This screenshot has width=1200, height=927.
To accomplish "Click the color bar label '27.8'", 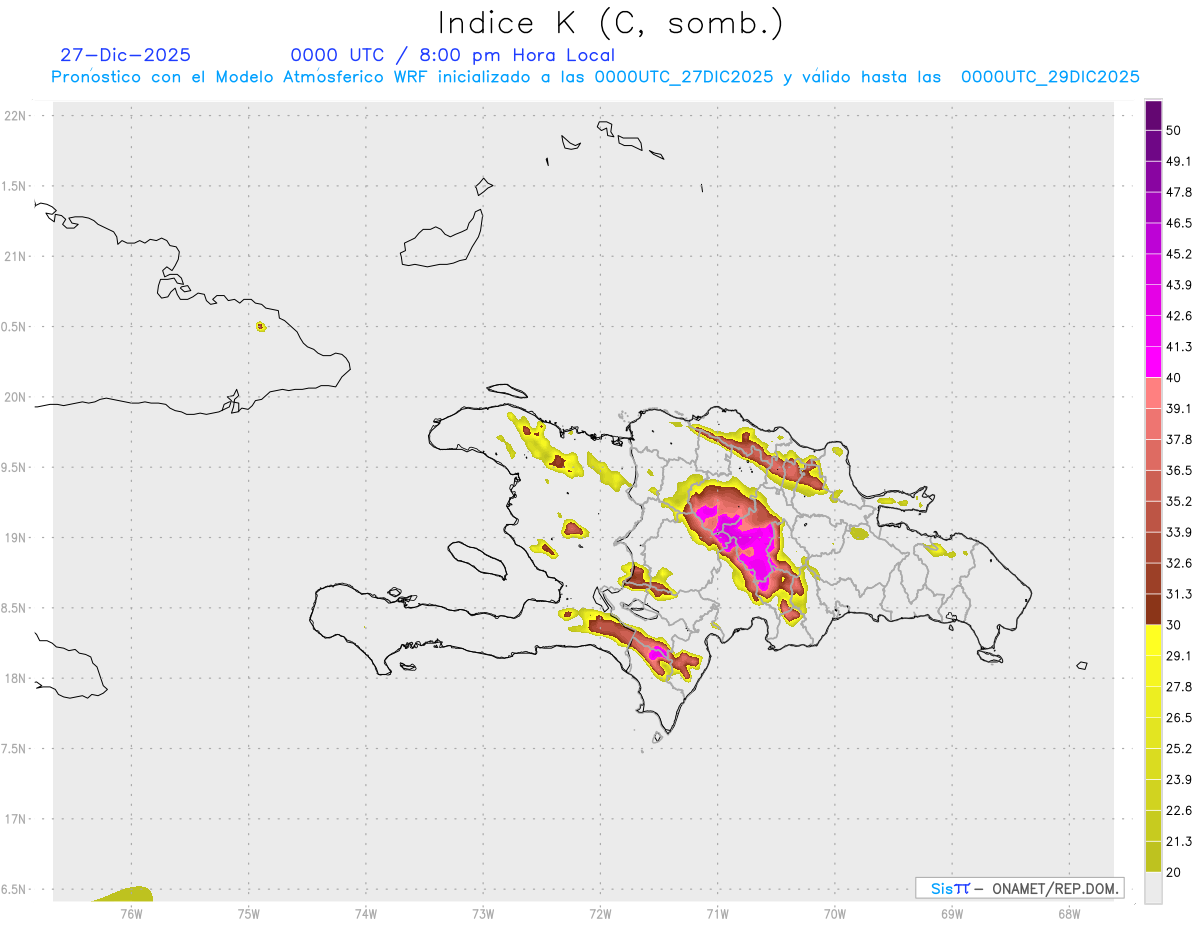I will pyautogui.click(x=1179, y=686).
